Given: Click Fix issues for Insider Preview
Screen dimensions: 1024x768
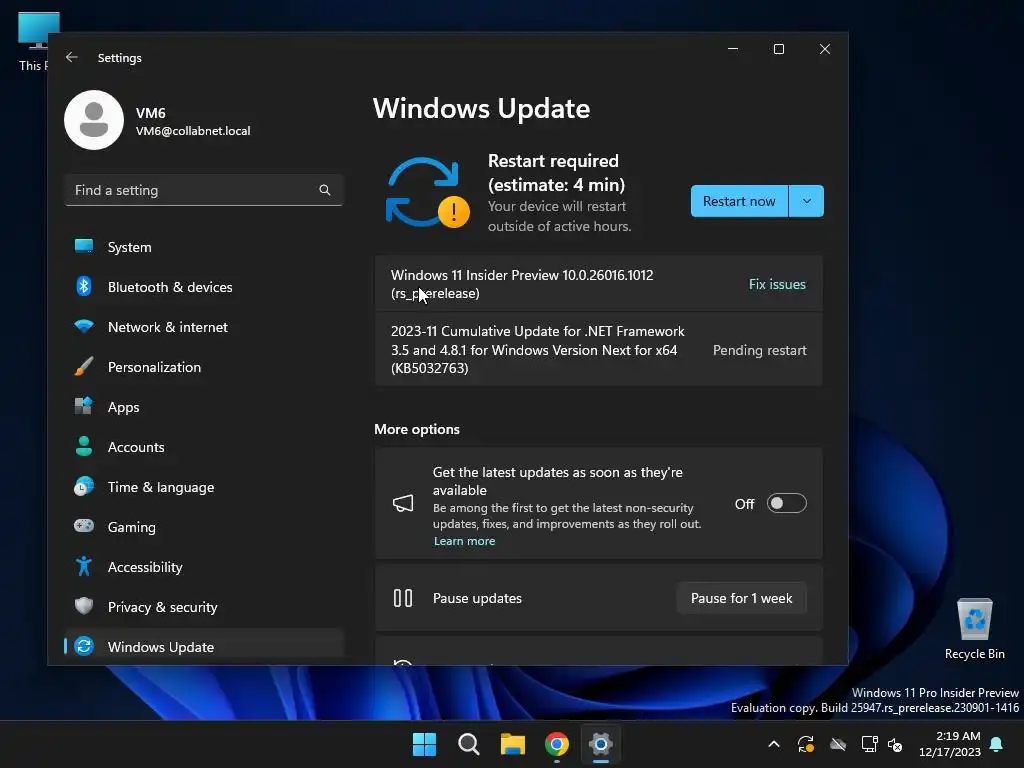Looking at the screenshot, I should [x=777, y=284].
